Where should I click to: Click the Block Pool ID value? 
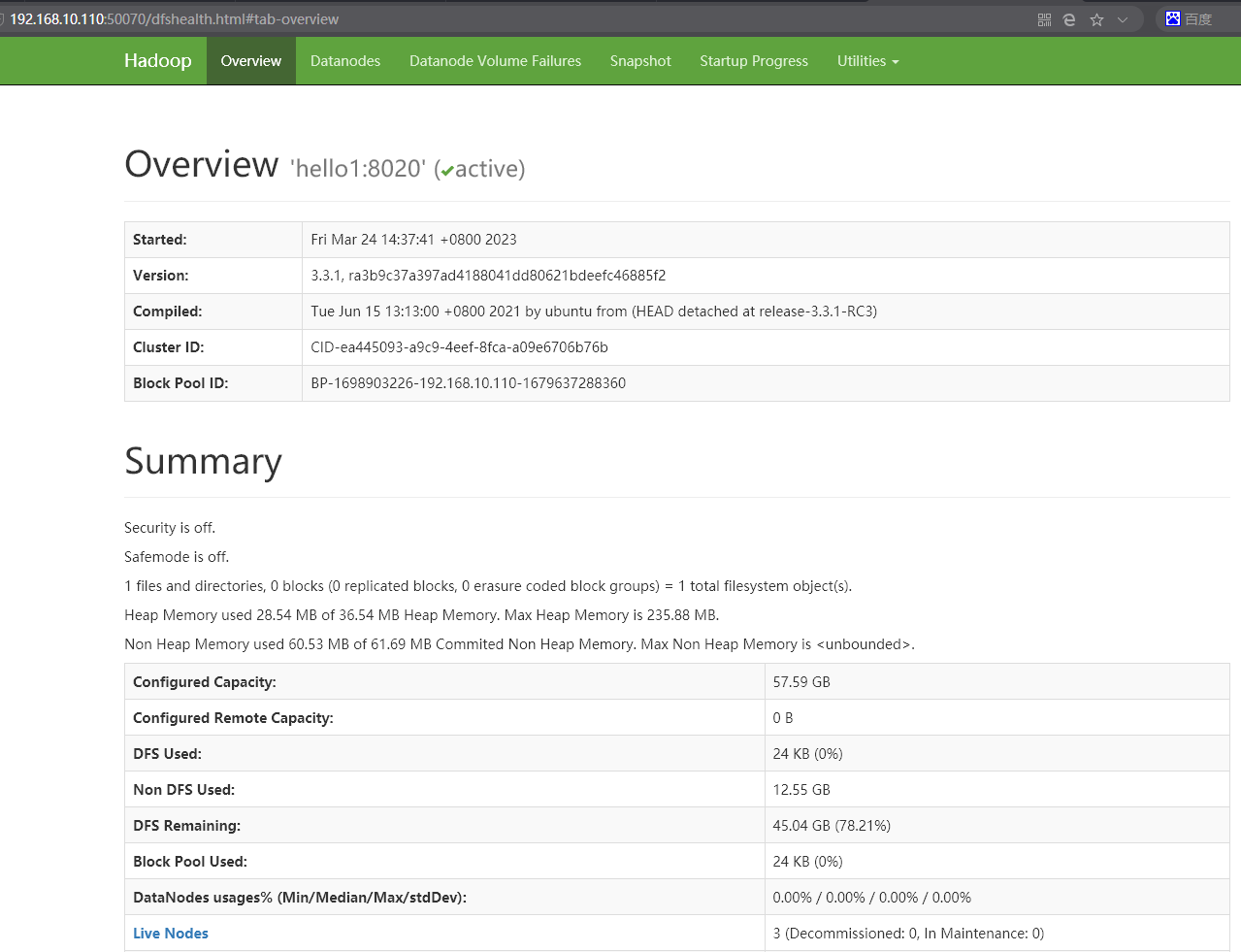[x=468, y=383]
